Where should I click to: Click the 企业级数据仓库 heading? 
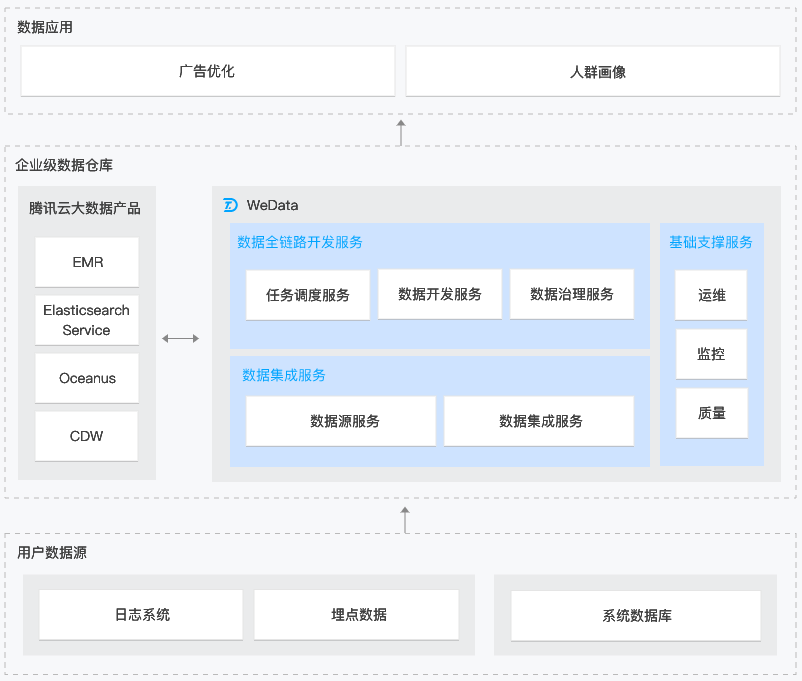(x=64, y=165)
